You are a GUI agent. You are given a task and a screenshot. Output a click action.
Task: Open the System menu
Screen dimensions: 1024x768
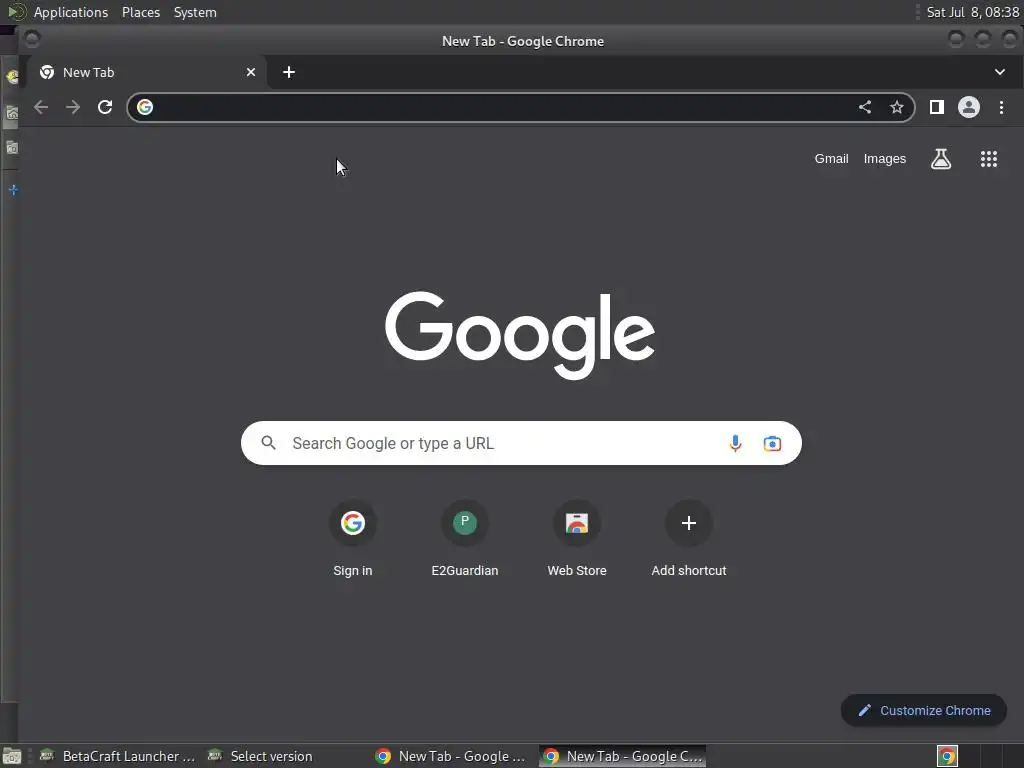[195, 12]
